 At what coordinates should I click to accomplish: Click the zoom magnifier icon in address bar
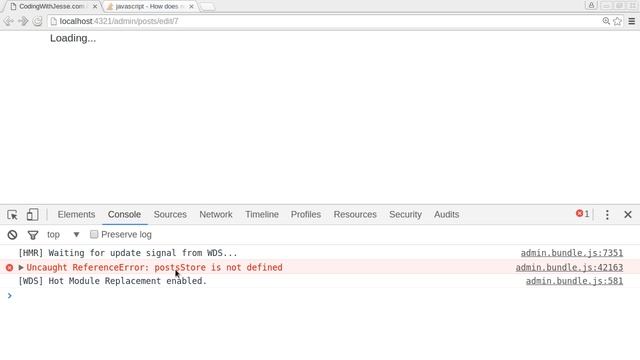tap(606, 21)
